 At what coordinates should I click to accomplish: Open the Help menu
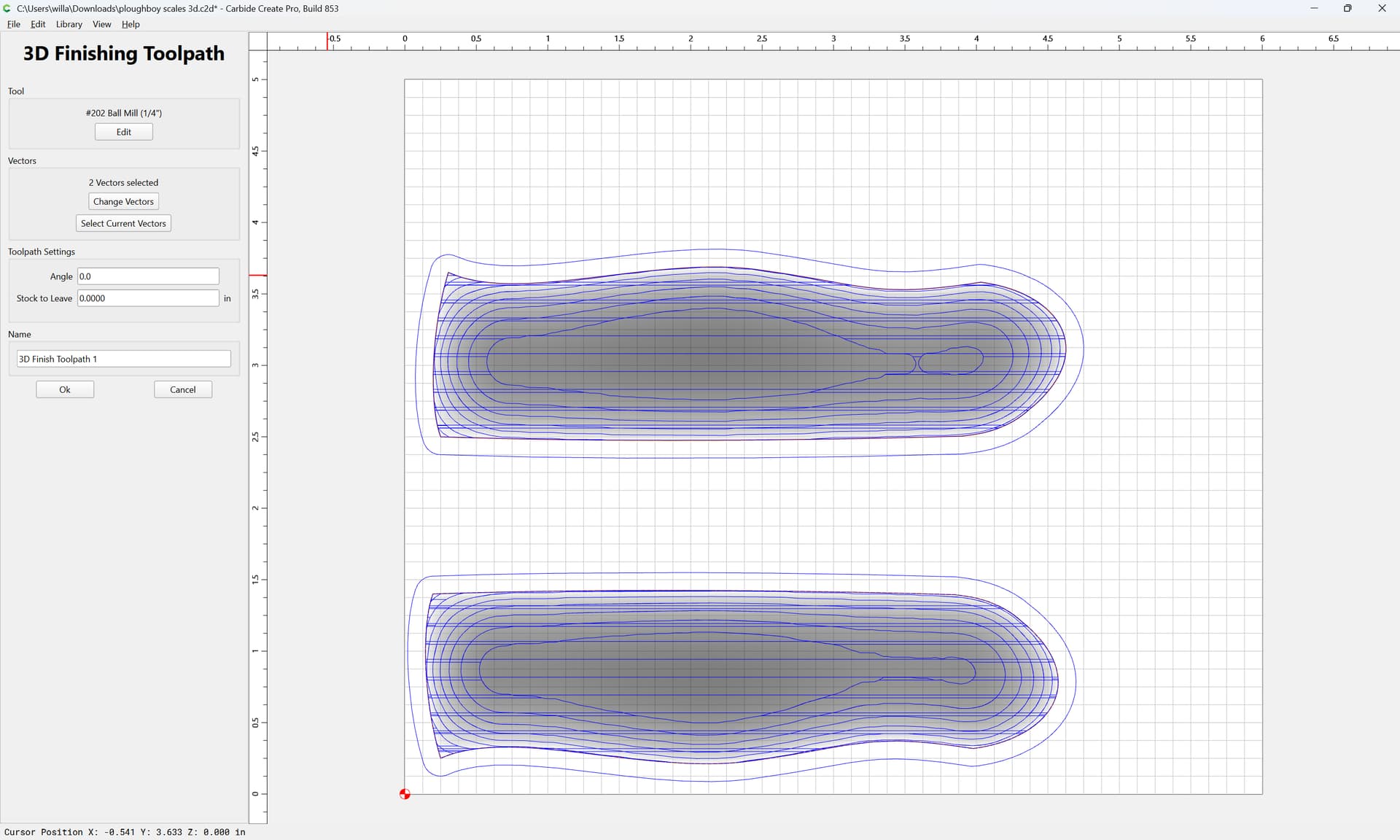(131, 24)
